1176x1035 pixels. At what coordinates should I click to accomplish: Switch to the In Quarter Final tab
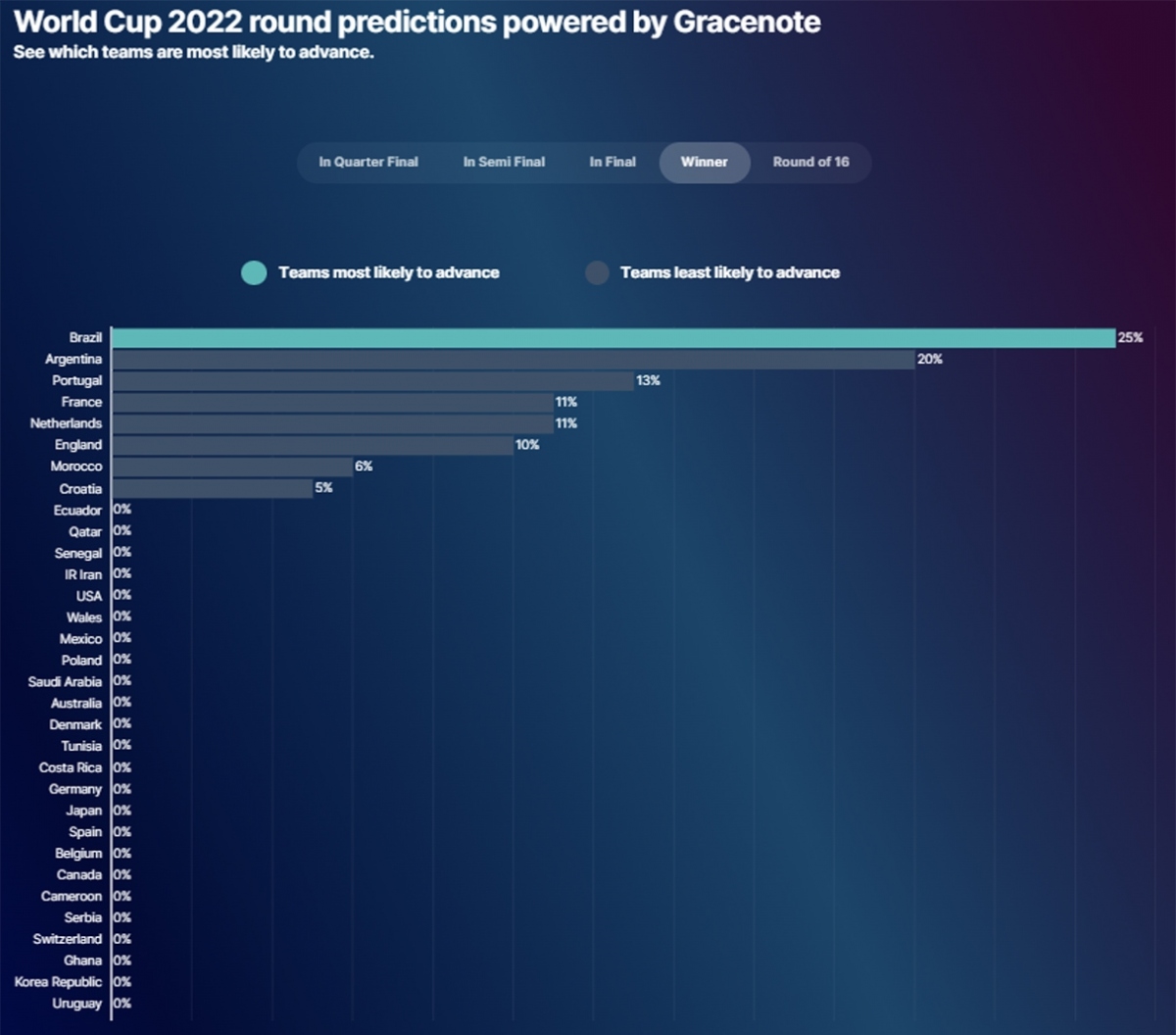pos(368,162)
